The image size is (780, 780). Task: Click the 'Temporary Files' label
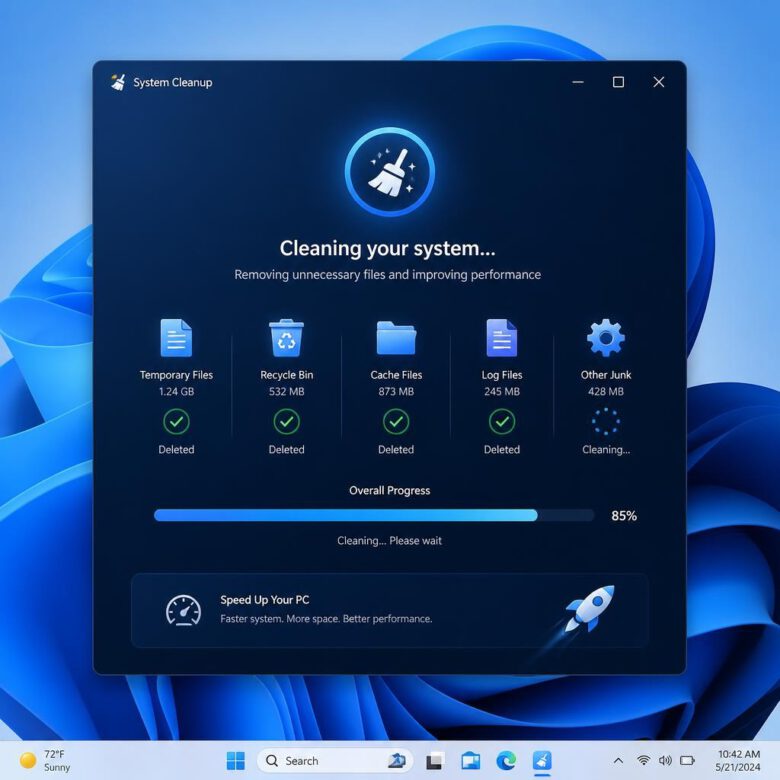pyautogui.click(x=176, y=375)
